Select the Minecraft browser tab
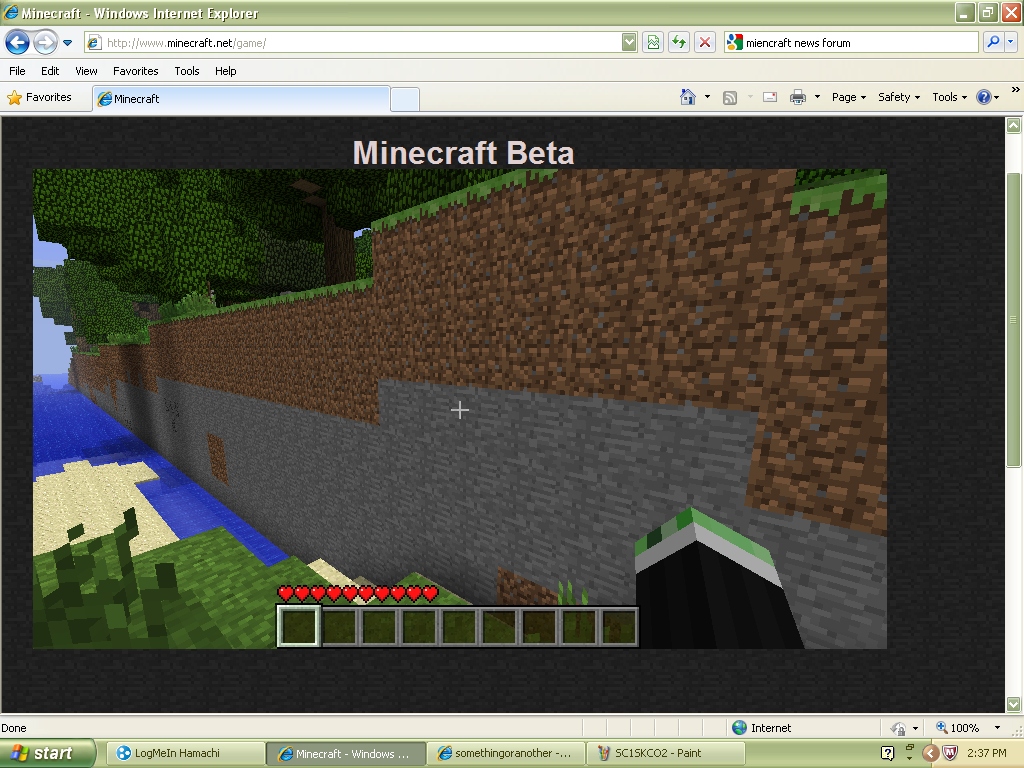The width and height of the screenshot is (1024, 768). pos(242,99)
